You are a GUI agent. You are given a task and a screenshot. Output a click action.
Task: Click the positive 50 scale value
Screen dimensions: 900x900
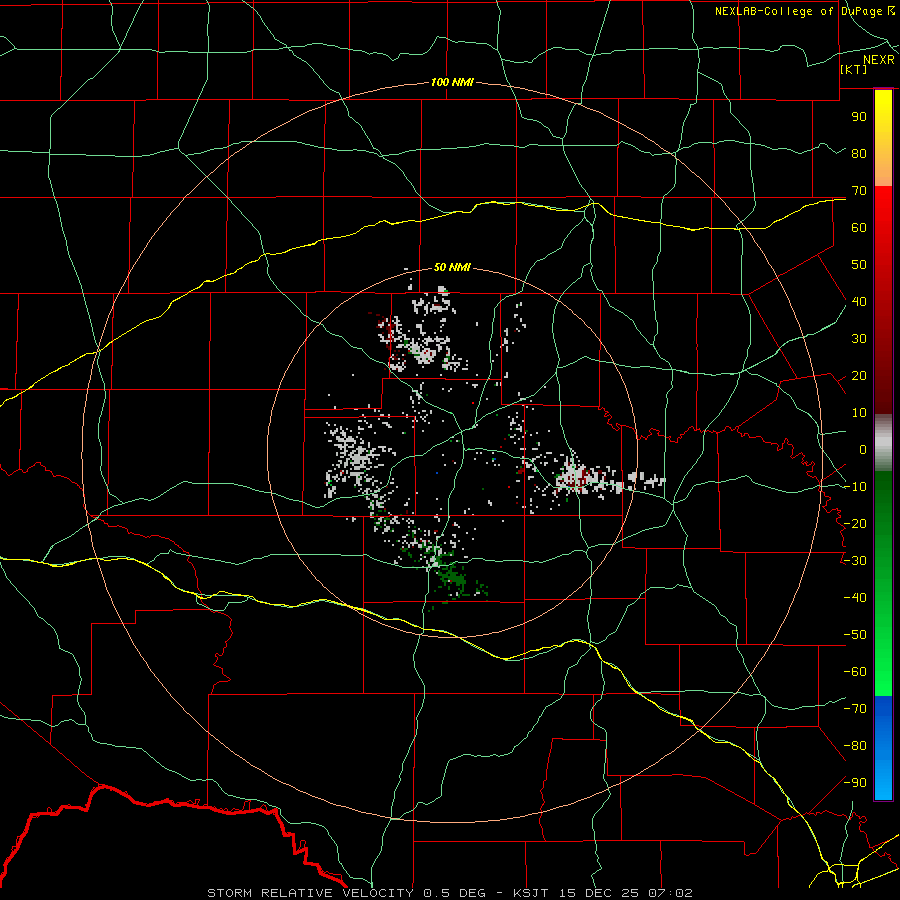point(859,265)
